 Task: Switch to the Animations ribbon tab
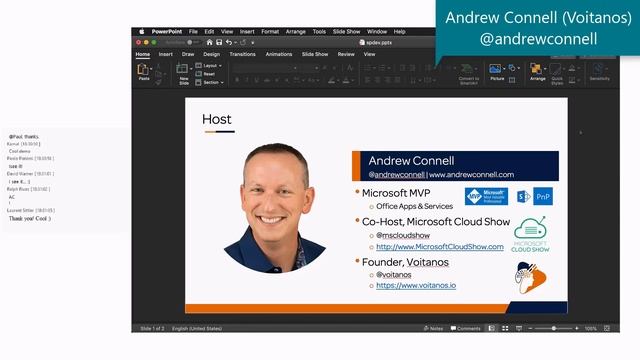pyautogui.click(x=279, y=54)
